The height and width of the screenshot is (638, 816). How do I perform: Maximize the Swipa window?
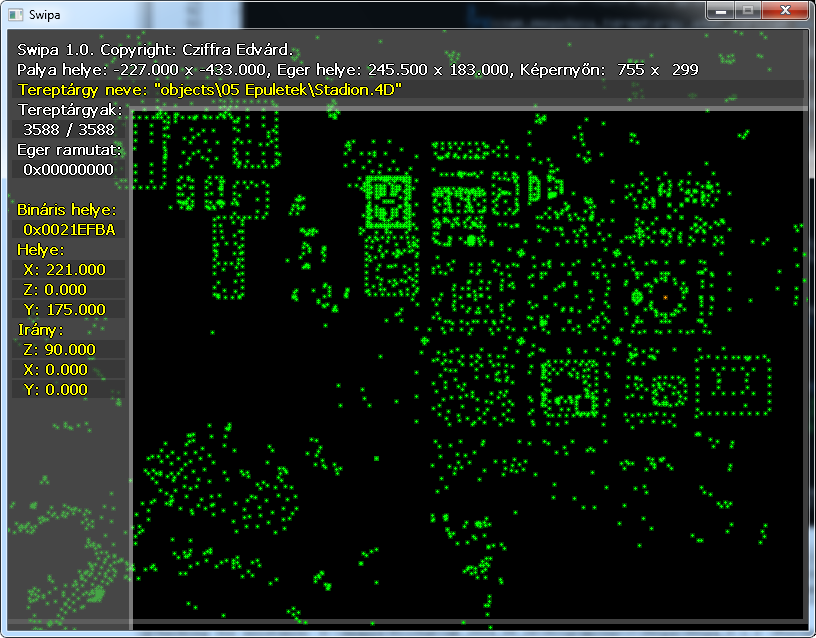coord(747,10)
